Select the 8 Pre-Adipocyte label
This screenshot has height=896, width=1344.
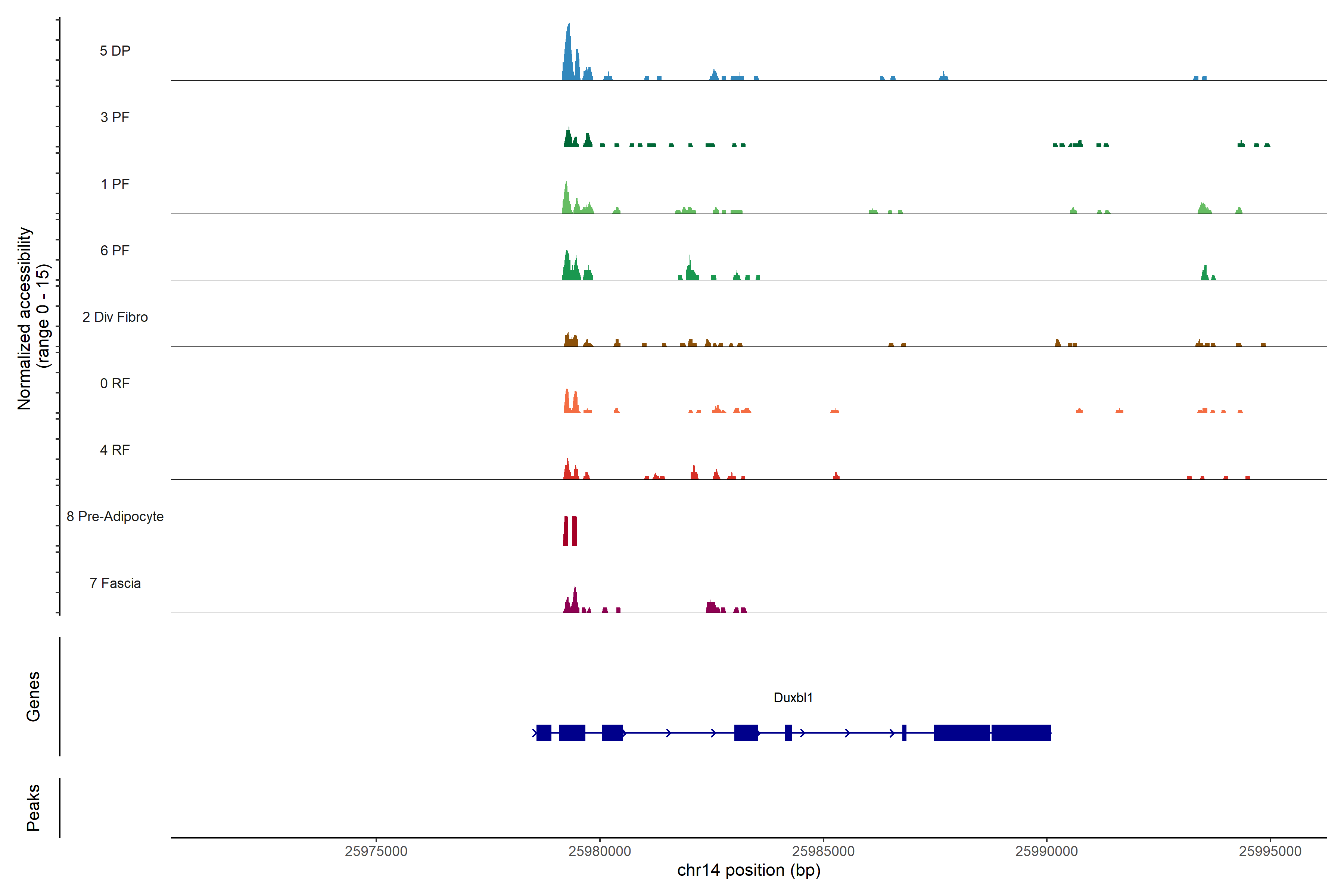[115, 517]
